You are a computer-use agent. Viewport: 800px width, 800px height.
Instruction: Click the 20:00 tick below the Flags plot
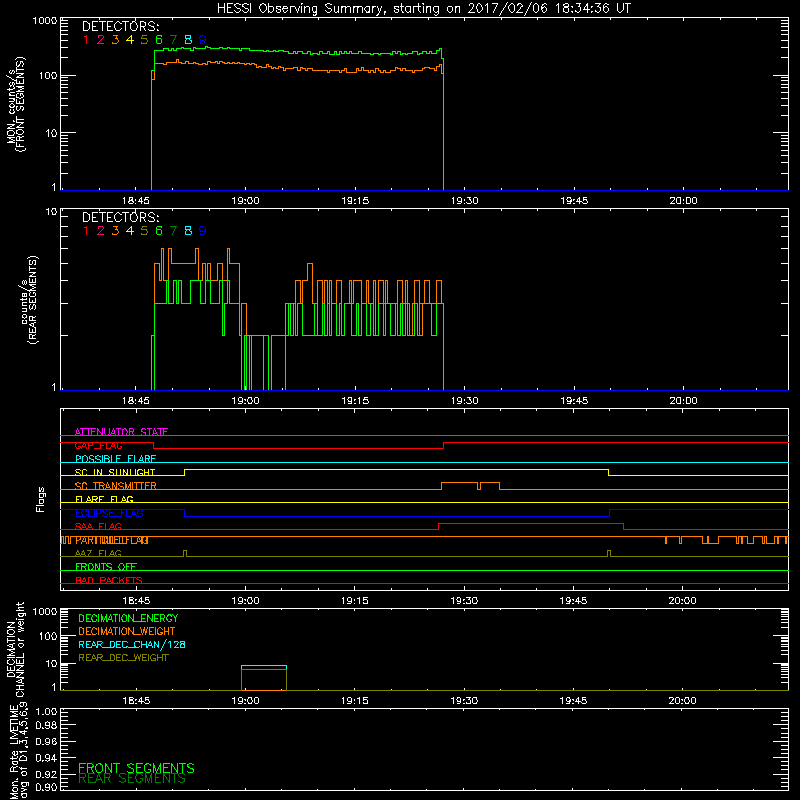(683, 601)
